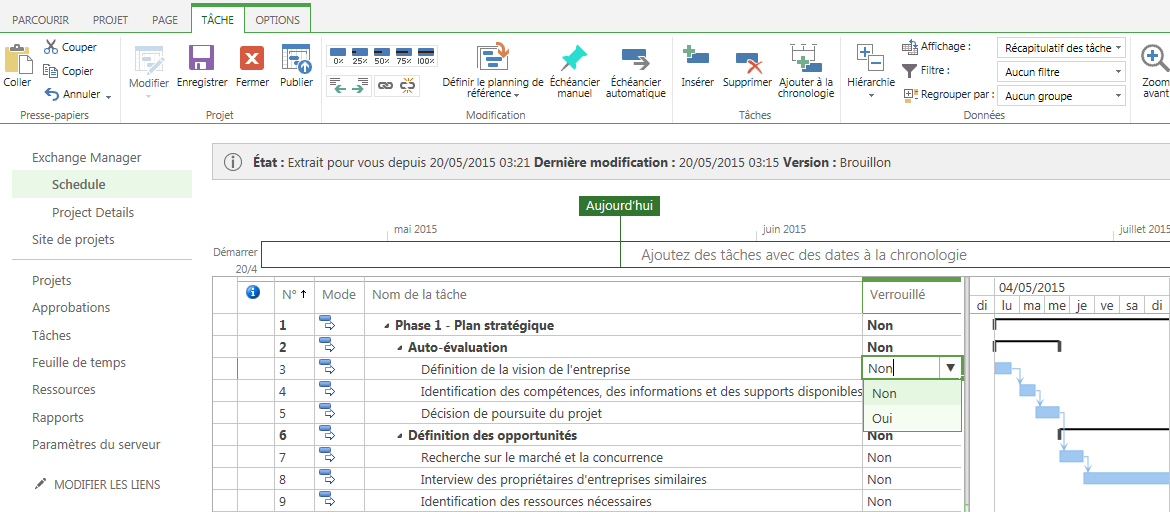The height and width of the screenshot is (512, 1170).
Task: Switch to the OPTIONS ribbon tab
Action: 277,20
